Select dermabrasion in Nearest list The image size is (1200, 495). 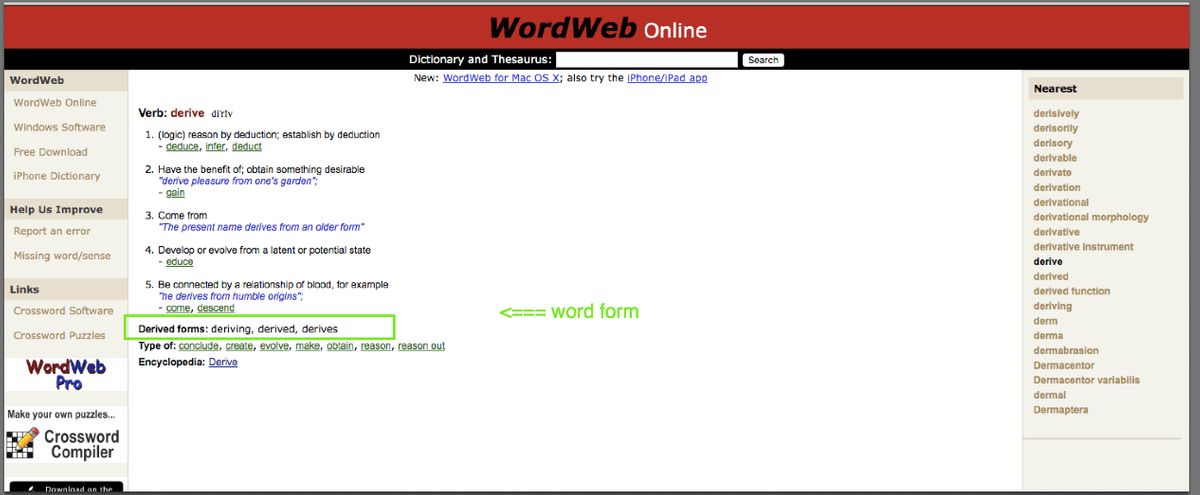pos(1066,350)
